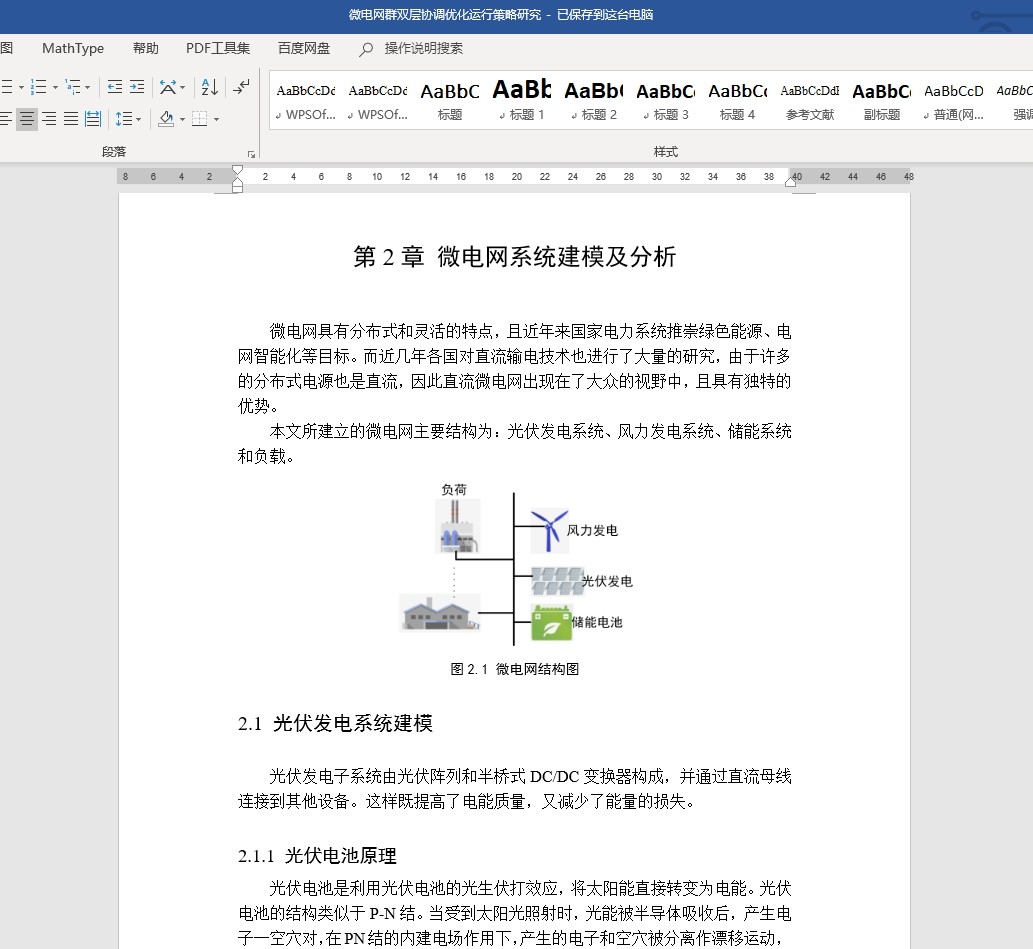1033x949 pixels.
Task: Apply the 副标题 style
Action: point(881,101)
